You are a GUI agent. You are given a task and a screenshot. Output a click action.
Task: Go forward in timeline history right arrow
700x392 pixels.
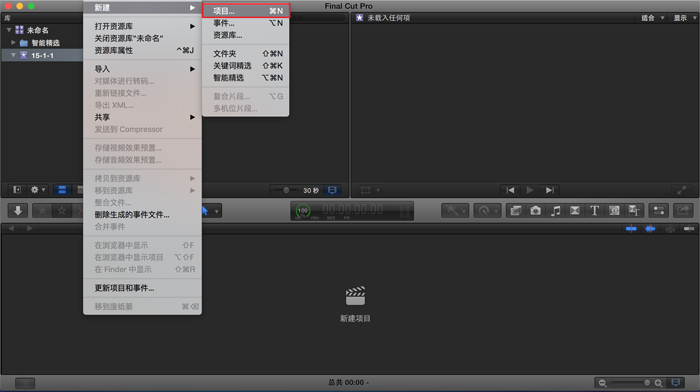[x=29, y=229]
